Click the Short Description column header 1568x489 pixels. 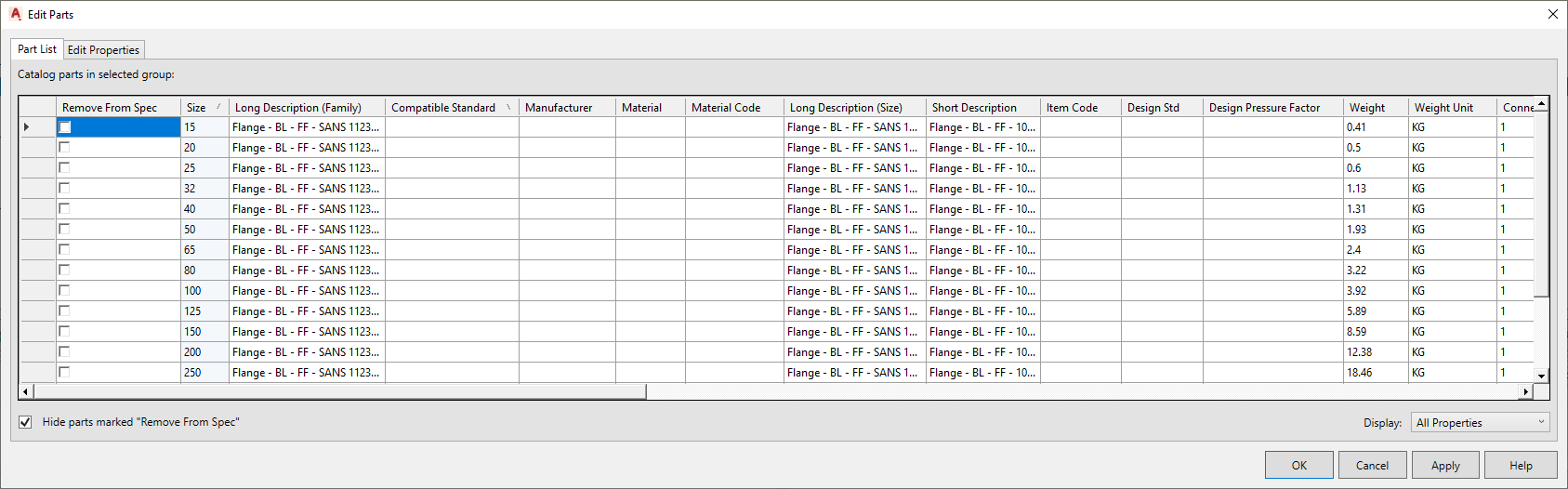pos(982,107)
